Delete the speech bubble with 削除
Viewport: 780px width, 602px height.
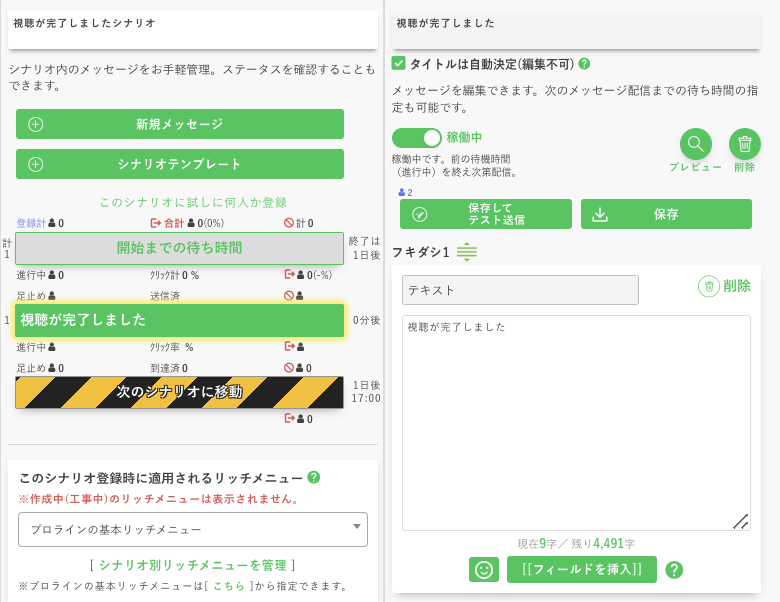[x=724, y=286]
